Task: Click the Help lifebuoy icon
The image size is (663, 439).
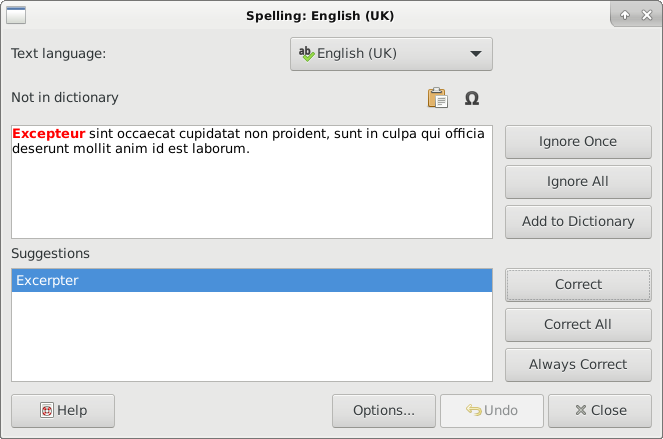Action: click(47, 410)
